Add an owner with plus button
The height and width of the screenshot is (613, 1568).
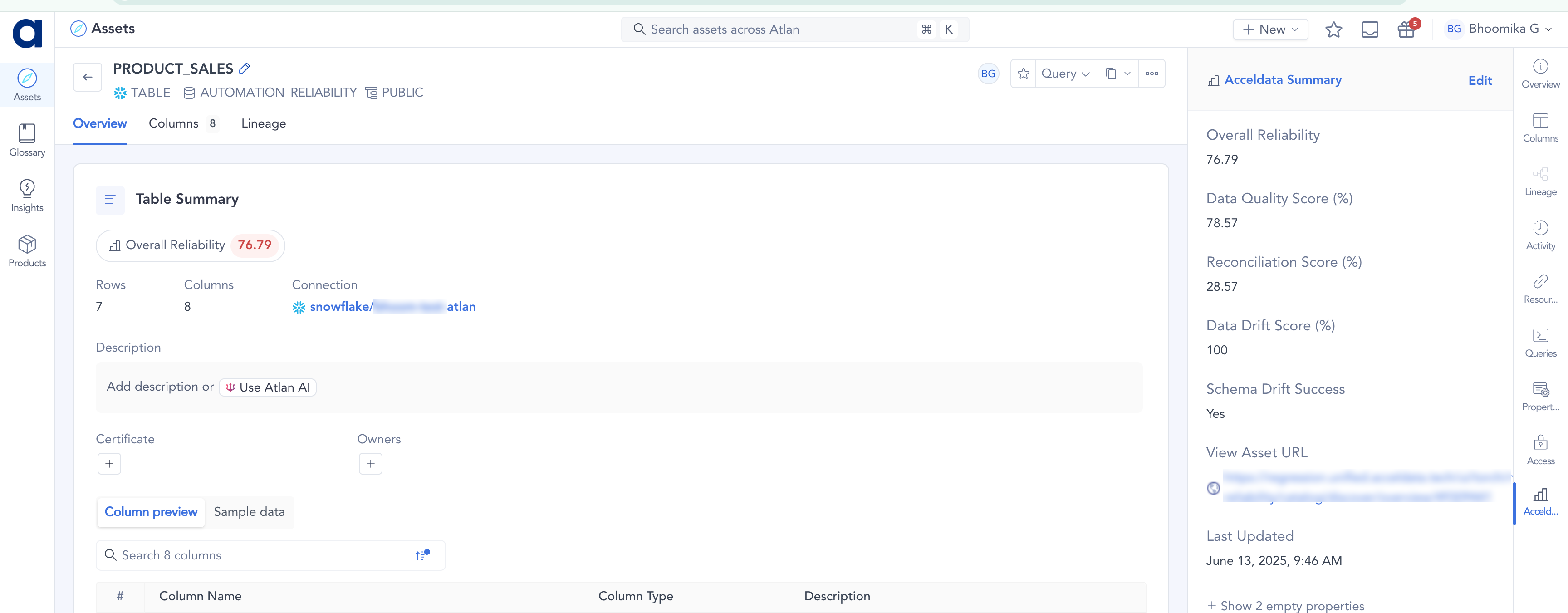point(371,464)
